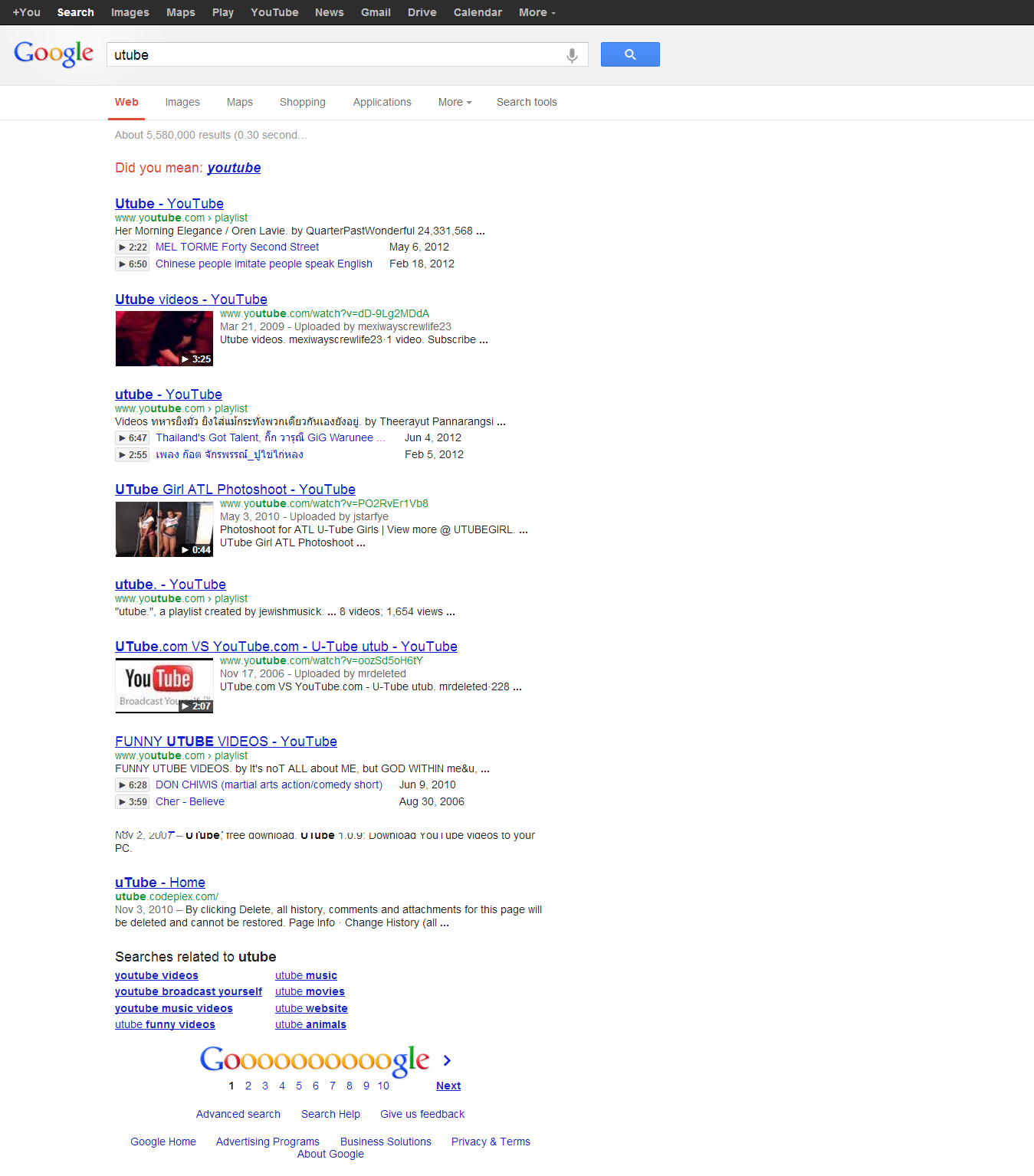The width and height of the screenshot is (1034, 1176).
Task: Click related search 'utube funny videos'
Action: pos(165,1024)
